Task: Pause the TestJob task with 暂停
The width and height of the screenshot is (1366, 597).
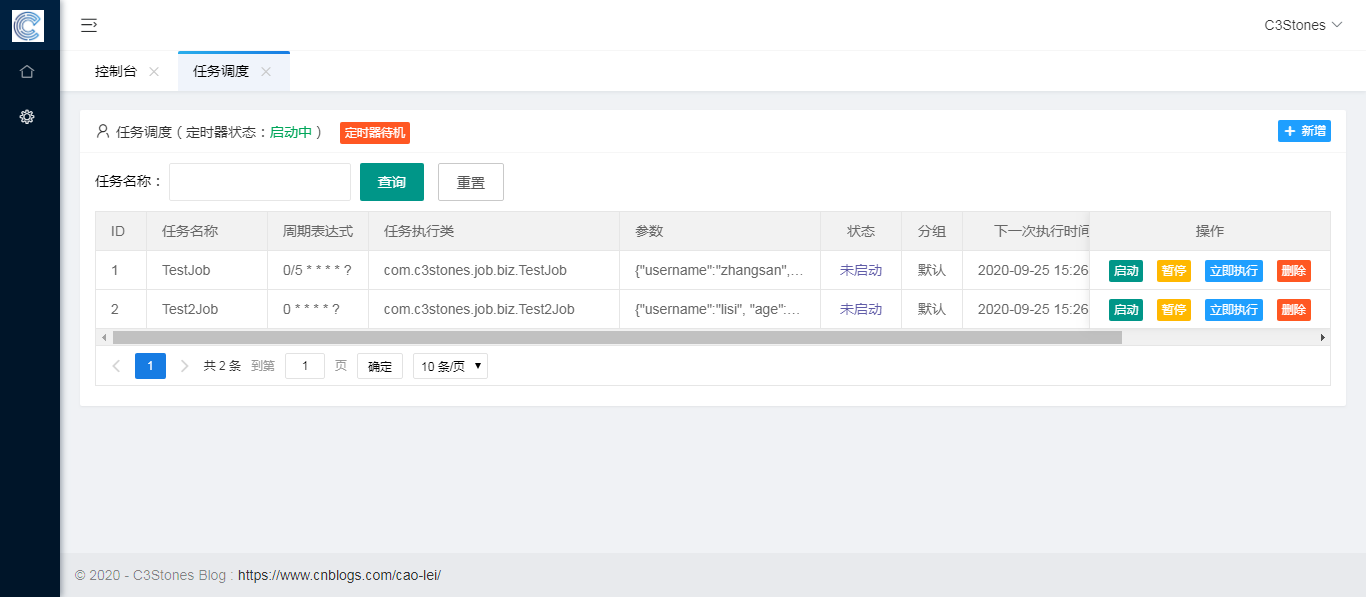Action: click(x=1174, y=271)
